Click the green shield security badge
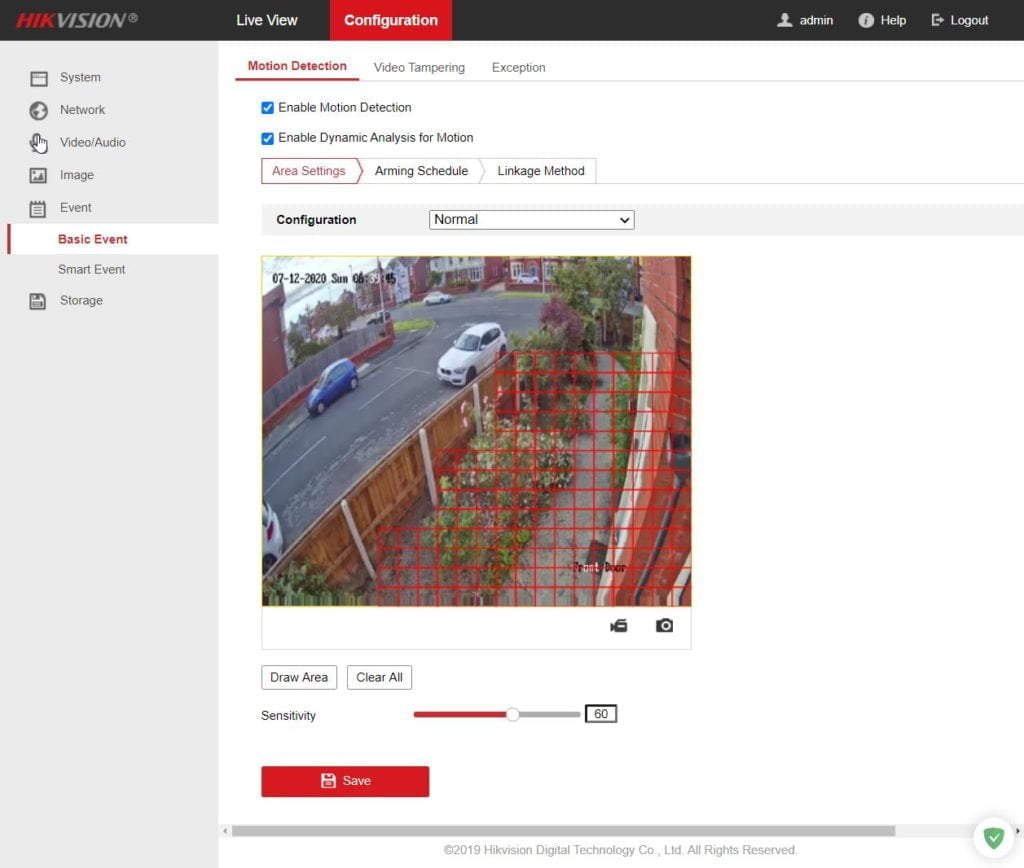Viewport: 1024px width, 868px height. click(993, 838)
